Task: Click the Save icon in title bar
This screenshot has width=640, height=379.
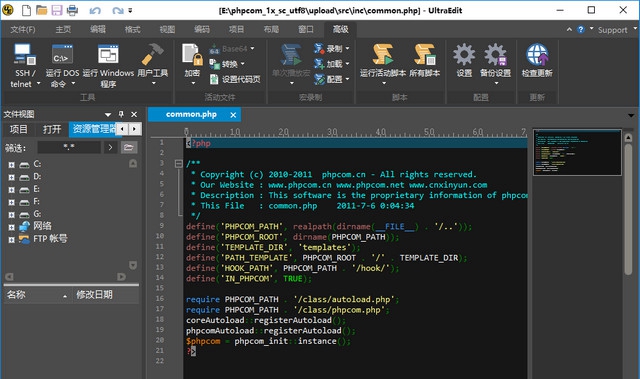Action: click(x=57, y=10)
